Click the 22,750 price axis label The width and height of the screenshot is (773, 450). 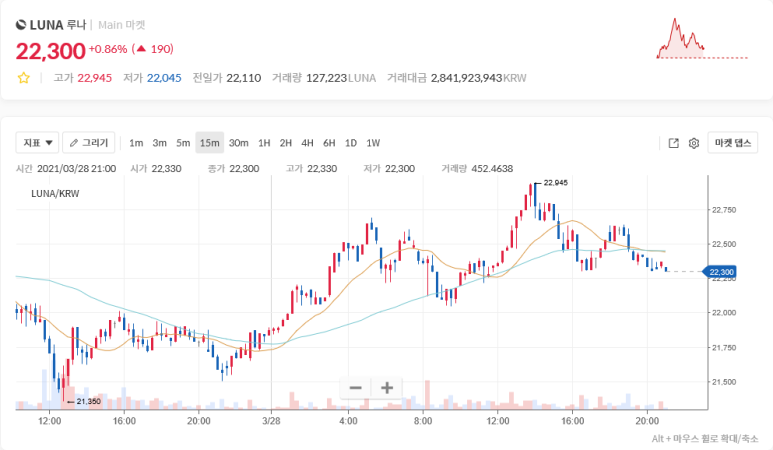724,210
